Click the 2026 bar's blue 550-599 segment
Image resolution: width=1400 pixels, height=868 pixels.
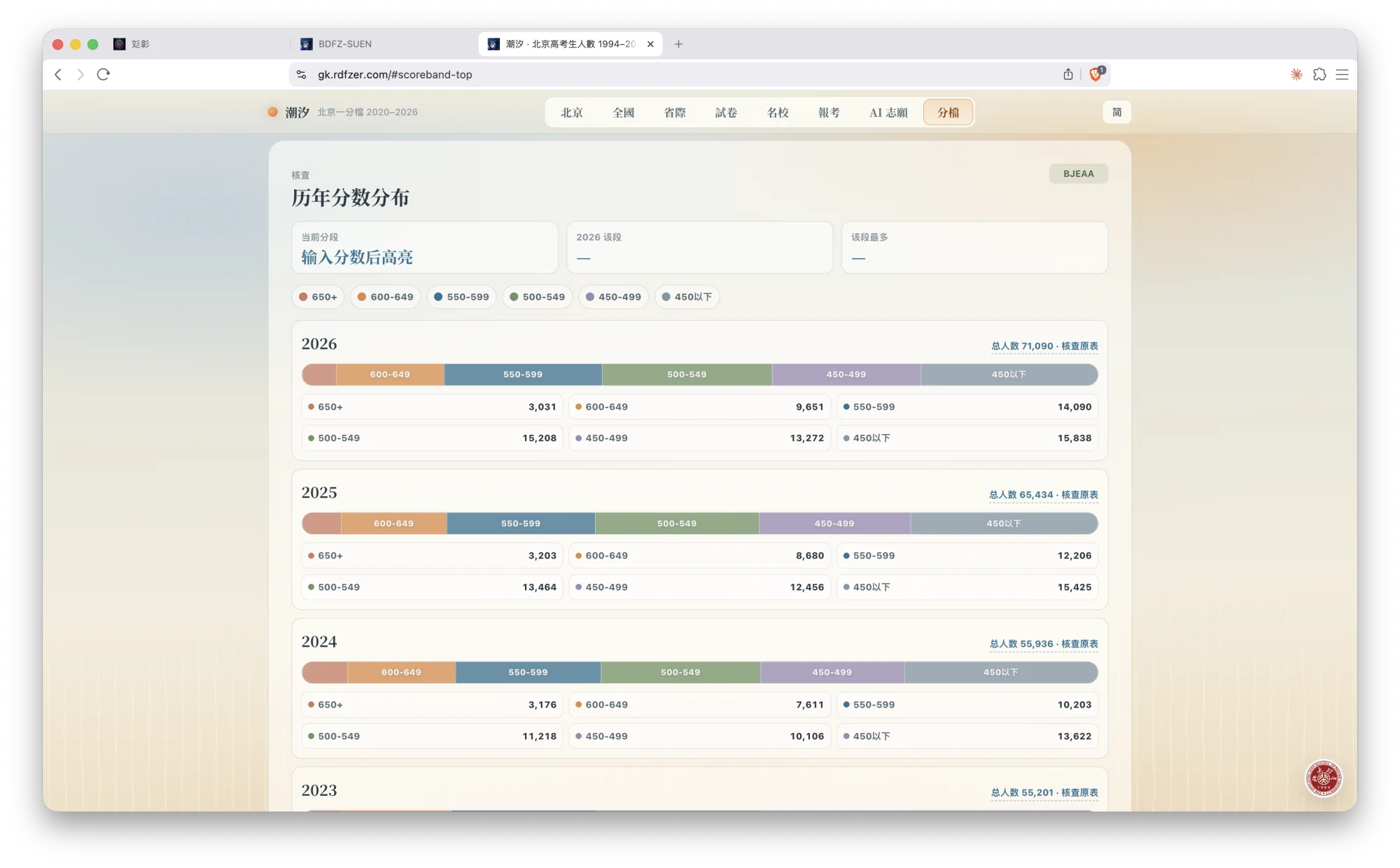pos(523,374)
